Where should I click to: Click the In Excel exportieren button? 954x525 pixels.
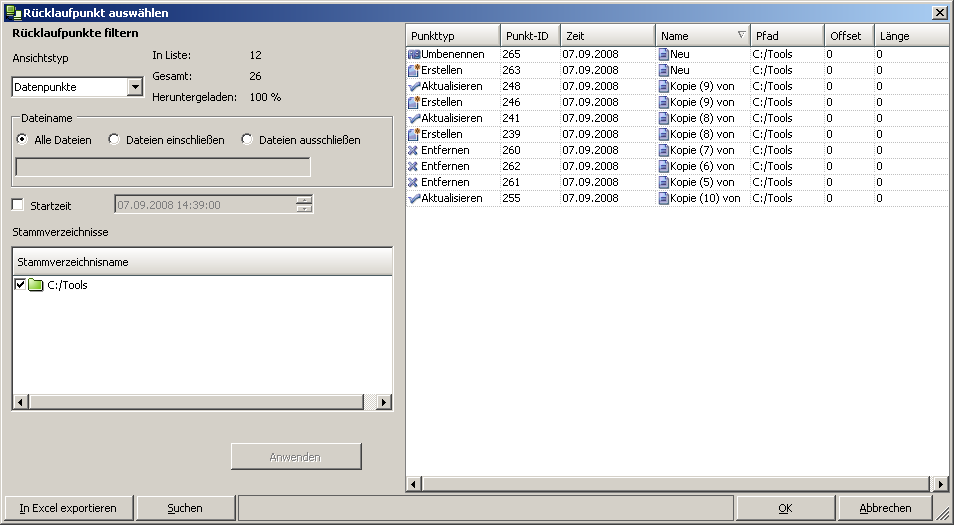(x=68, y=508)
